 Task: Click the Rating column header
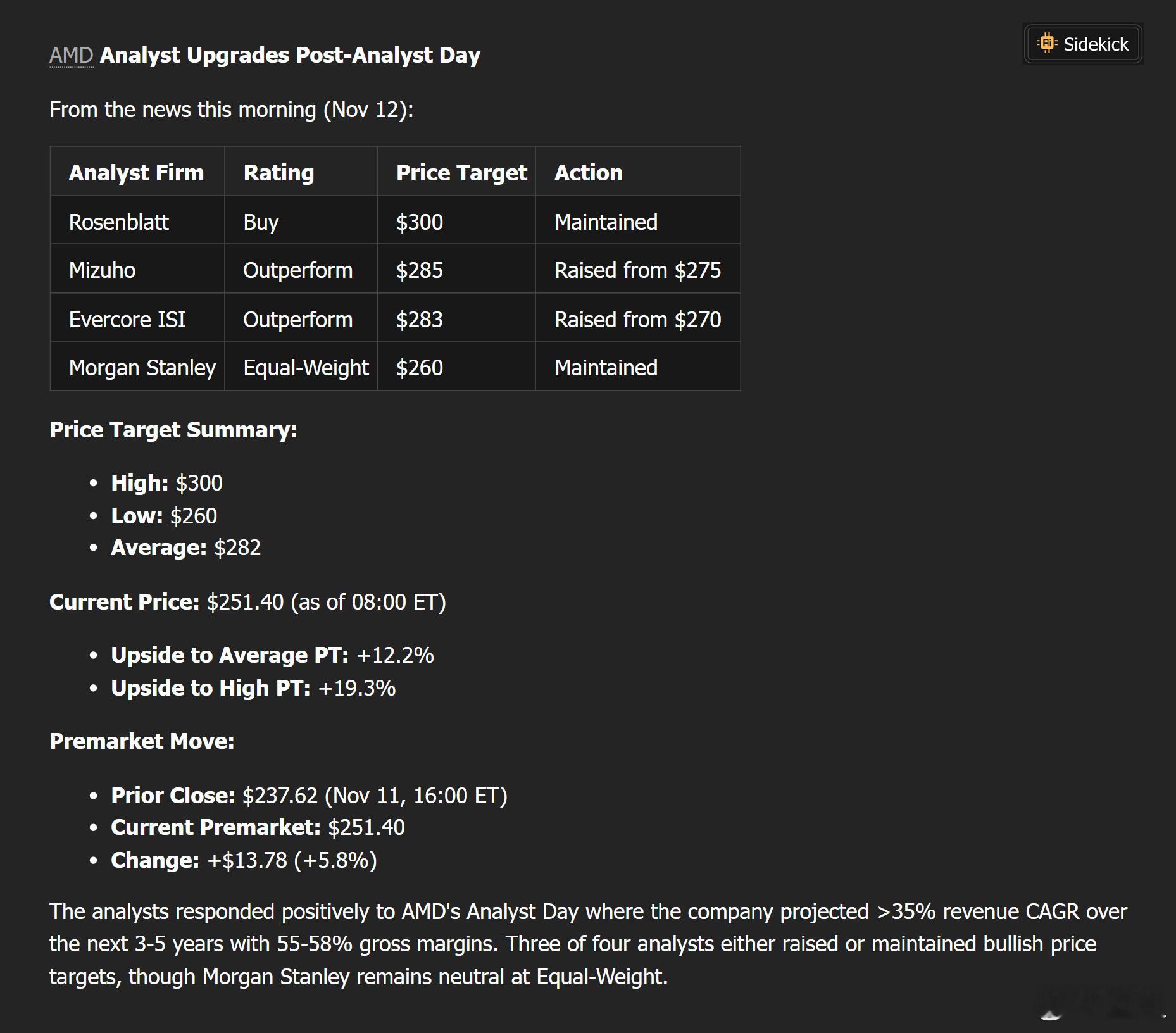278,172
